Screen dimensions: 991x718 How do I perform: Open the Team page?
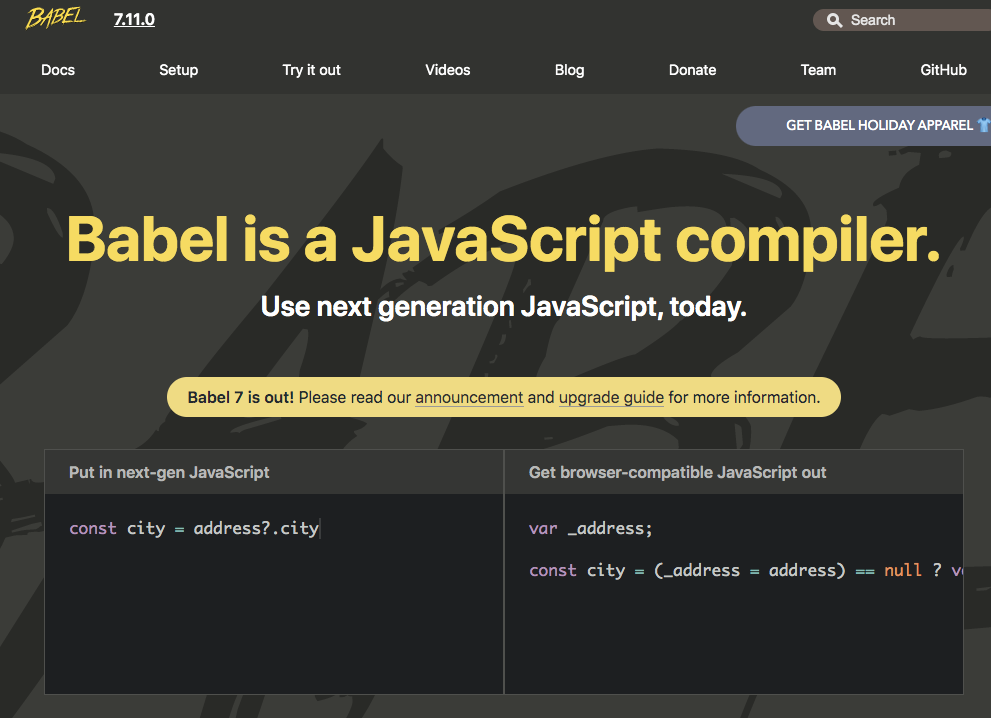(818, 70)
